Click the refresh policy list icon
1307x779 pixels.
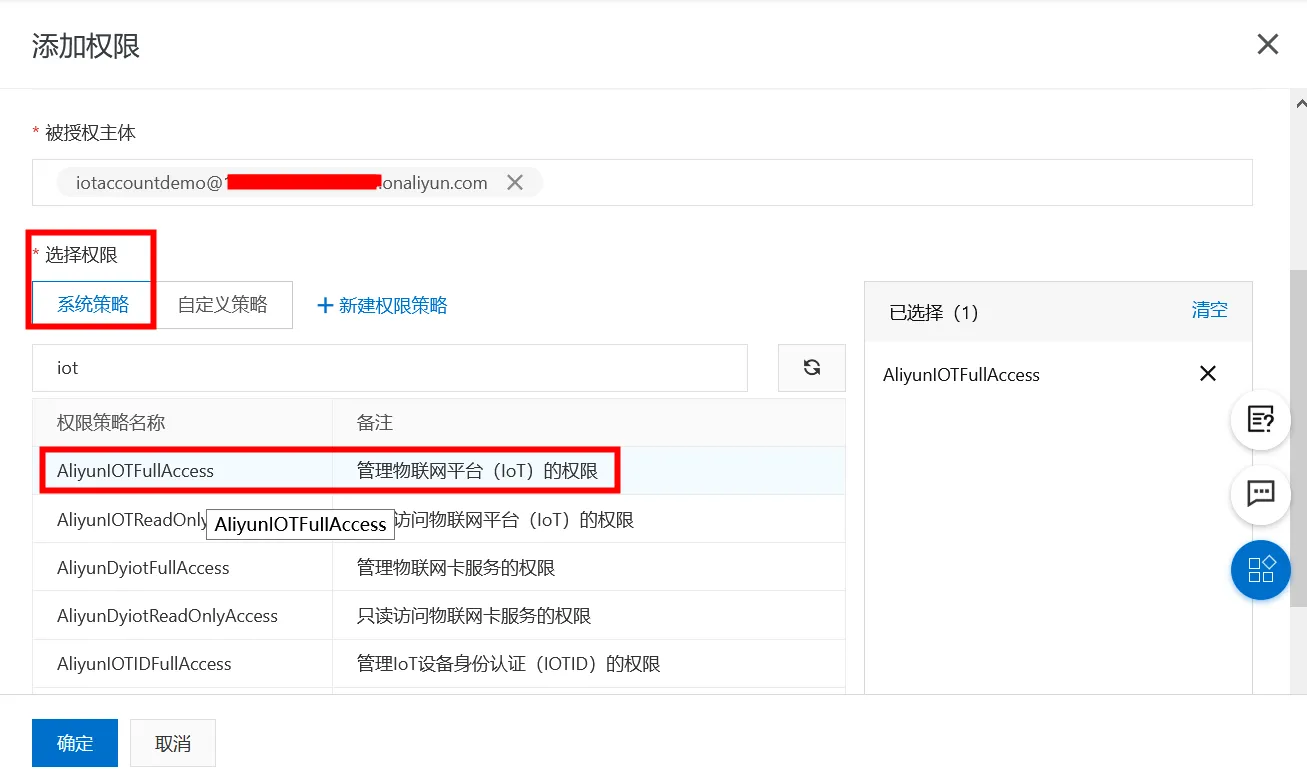pyautogui.click(x=812, y=368)
